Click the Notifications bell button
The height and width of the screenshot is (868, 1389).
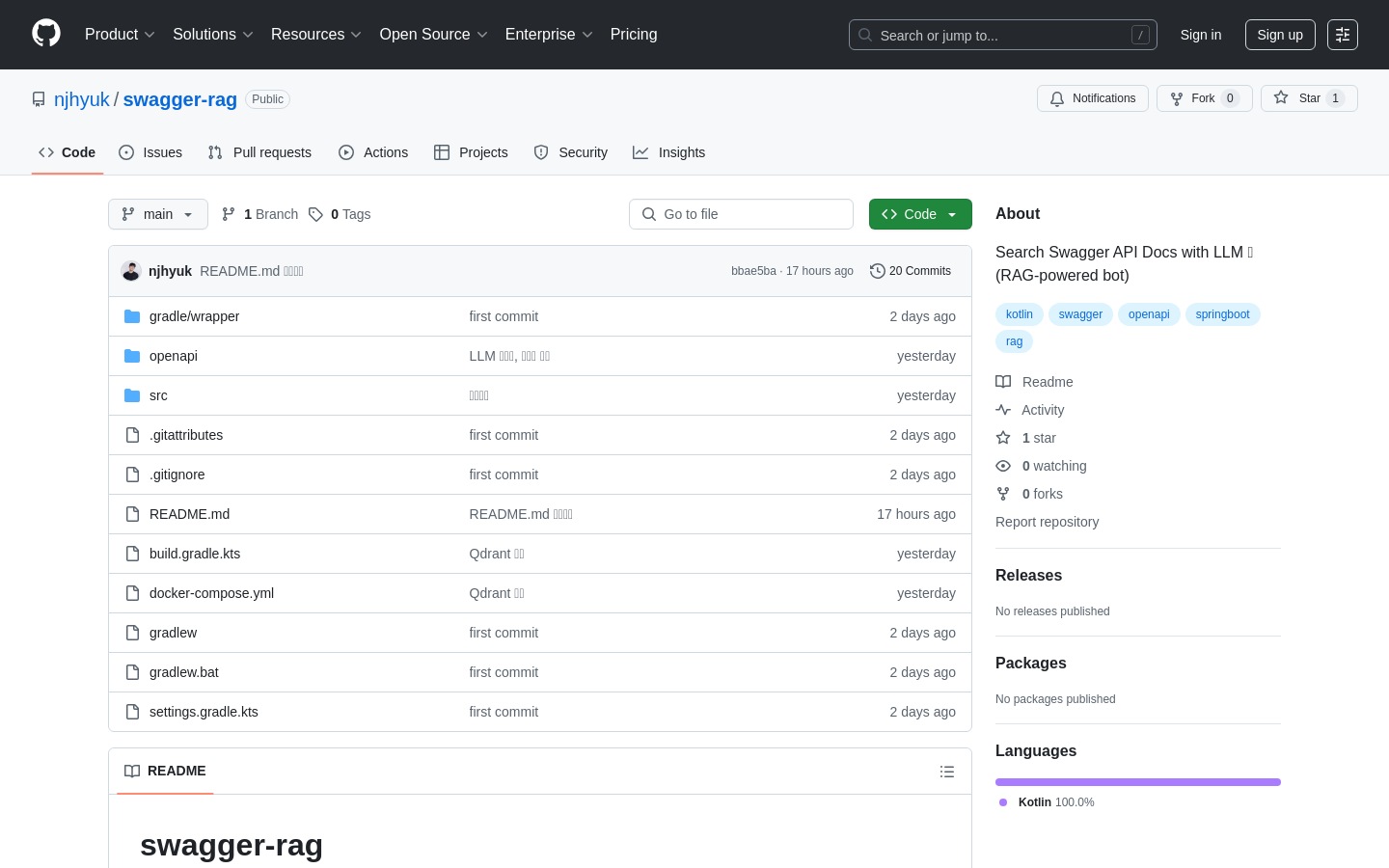coord(1093,98)
